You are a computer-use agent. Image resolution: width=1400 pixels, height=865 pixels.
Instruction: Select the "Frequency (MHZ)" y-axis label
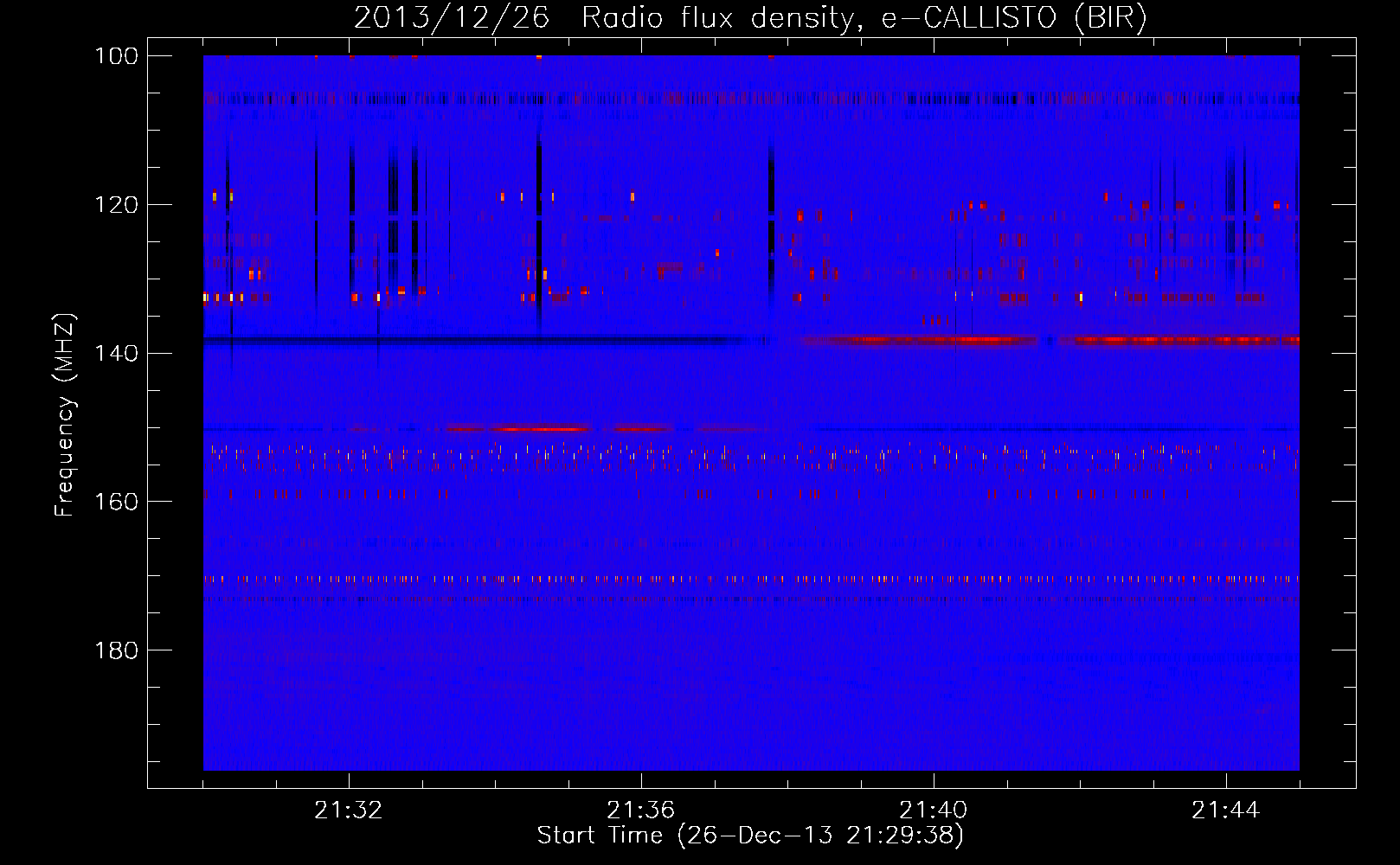tap(65, 414)
